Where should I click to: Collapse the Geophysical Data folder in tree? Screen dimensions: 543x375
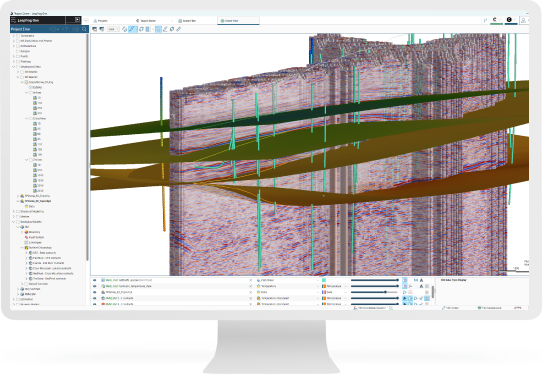(14, 67)
